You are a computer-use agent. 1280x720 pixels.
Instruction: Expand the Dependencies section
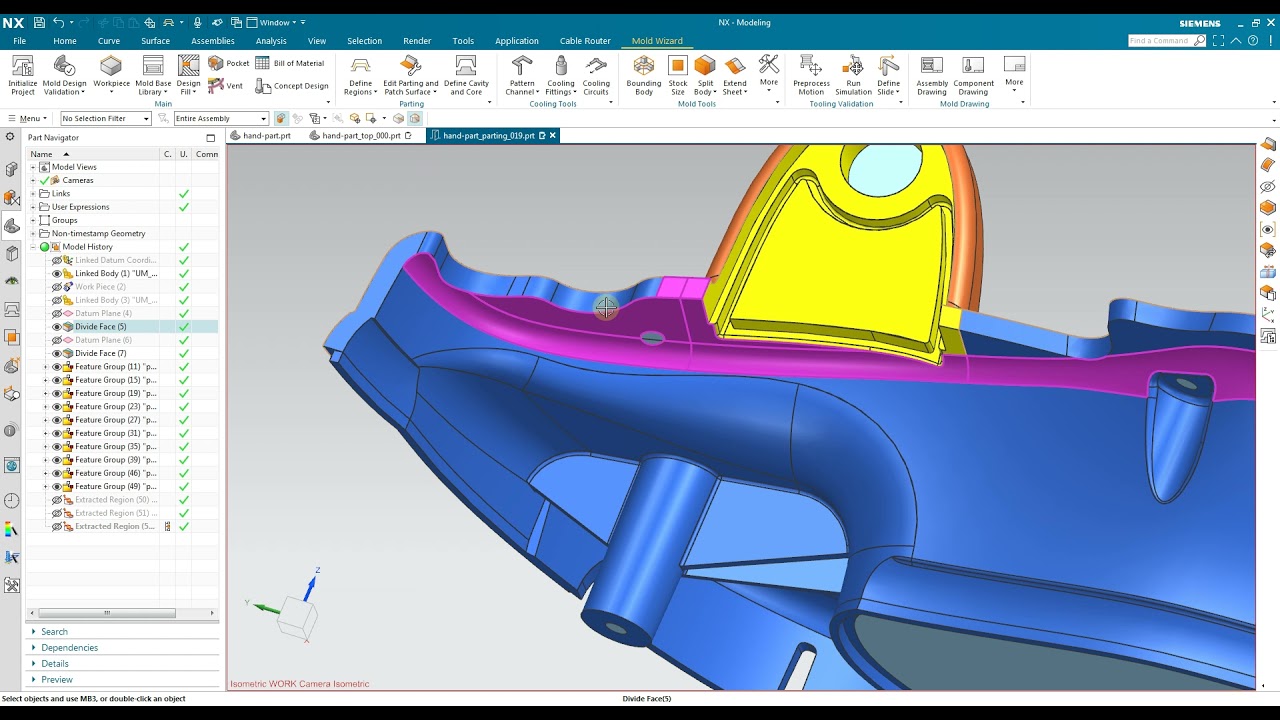pyautogui.click(x=69, y=648)
